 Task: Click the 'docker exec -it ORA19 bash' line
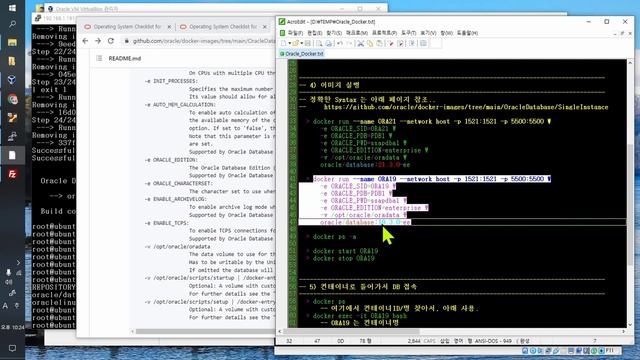[x=360, y=316]
